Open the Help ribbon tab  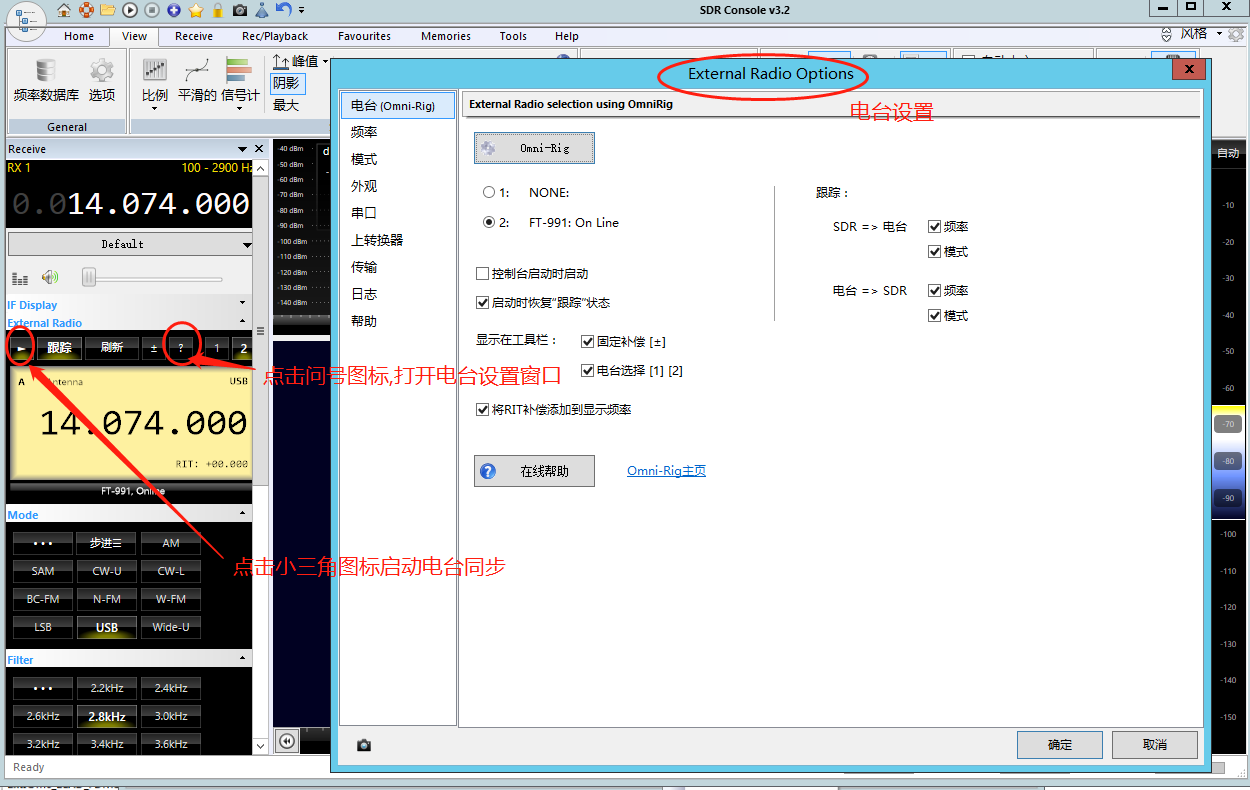point(567,36)
